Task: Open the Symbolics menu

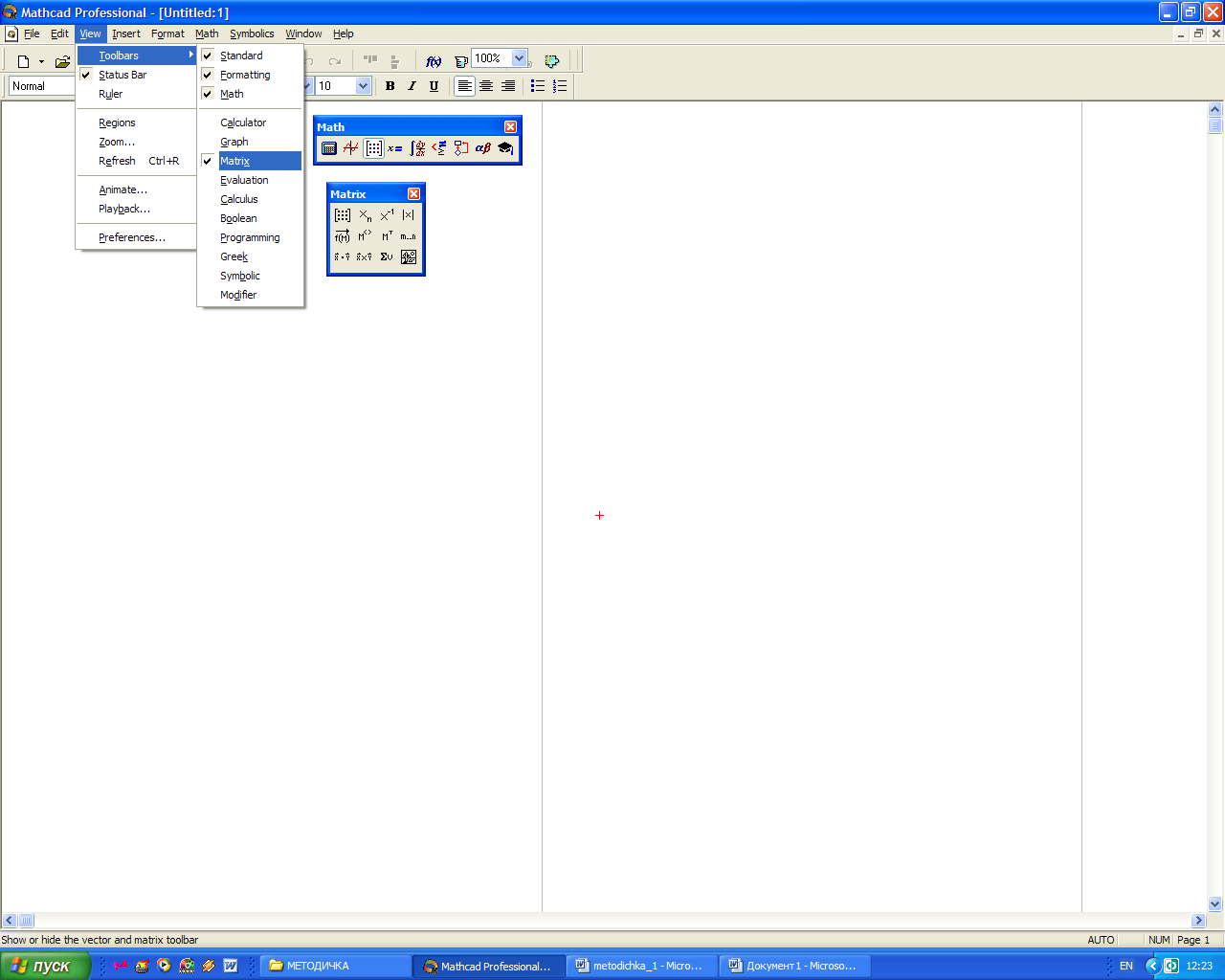Action: pyautogui.click(x=252, y=33)
